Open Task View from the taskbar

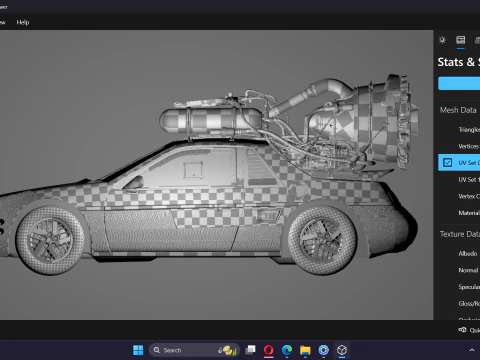tap(250, 350)
